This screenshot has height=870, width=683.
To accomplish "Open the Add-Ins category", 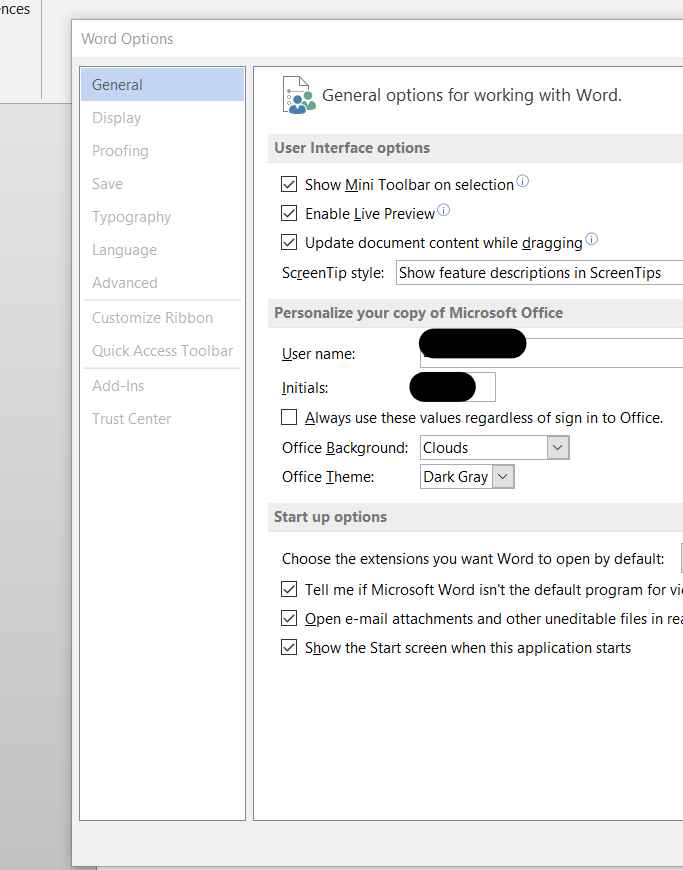I will 162,386.
